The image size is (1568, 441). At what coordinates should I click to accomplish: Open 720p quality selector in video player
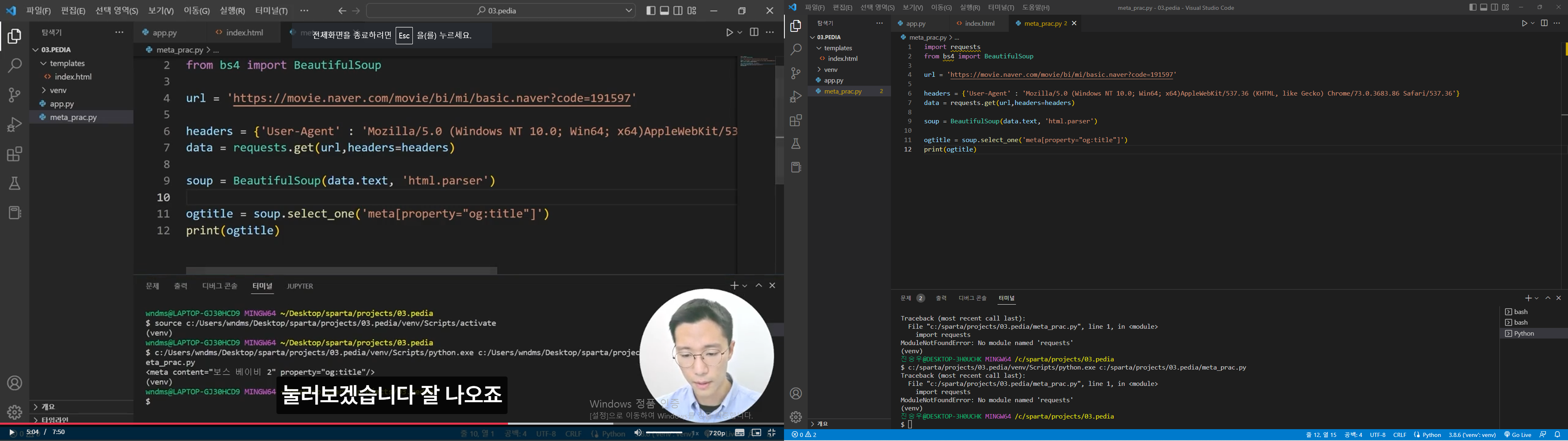coord(718,433)
